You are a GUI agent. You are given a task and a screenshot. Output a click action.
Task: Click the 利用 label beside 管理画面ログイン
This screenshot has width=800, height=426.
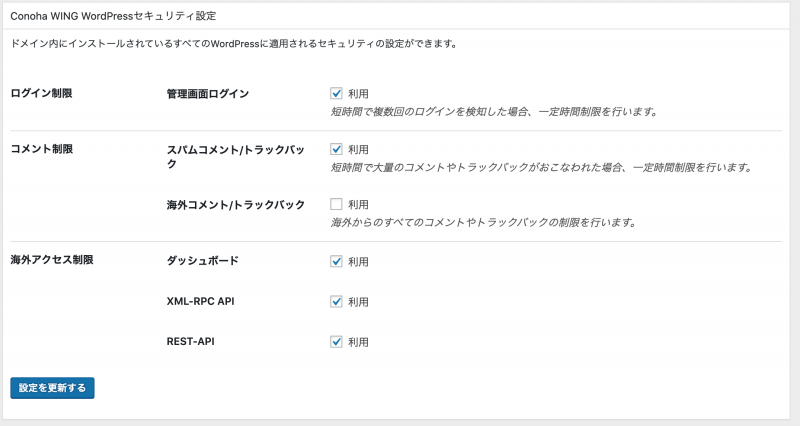[358, 94]
